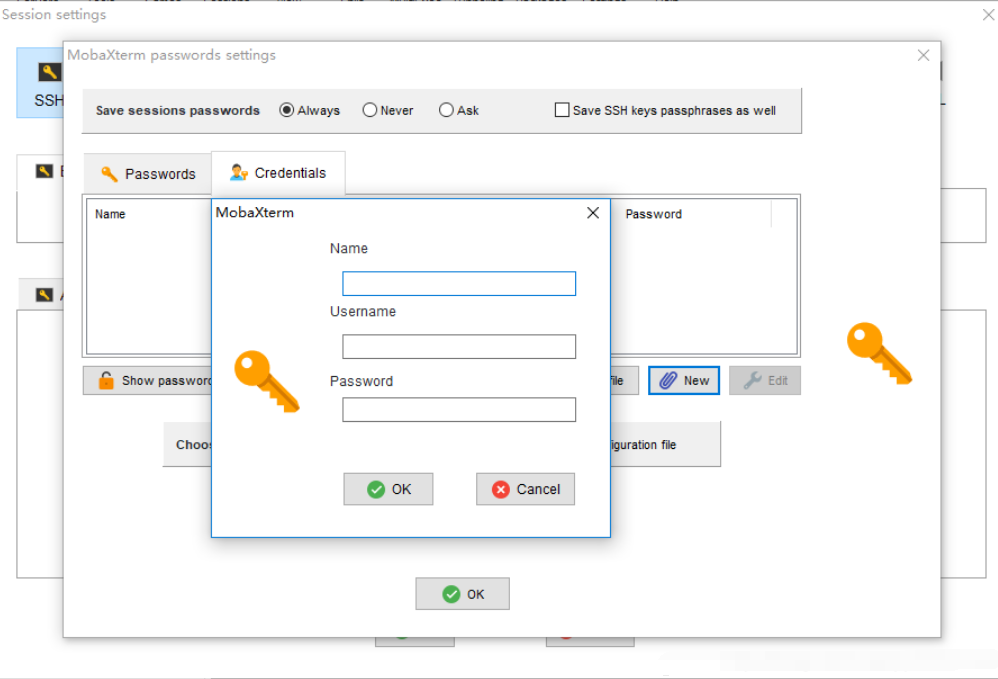Click the key icon on Passwords tab
This screenshot has width=998, height=679.
pyautogui.click(x=109, y=174)
